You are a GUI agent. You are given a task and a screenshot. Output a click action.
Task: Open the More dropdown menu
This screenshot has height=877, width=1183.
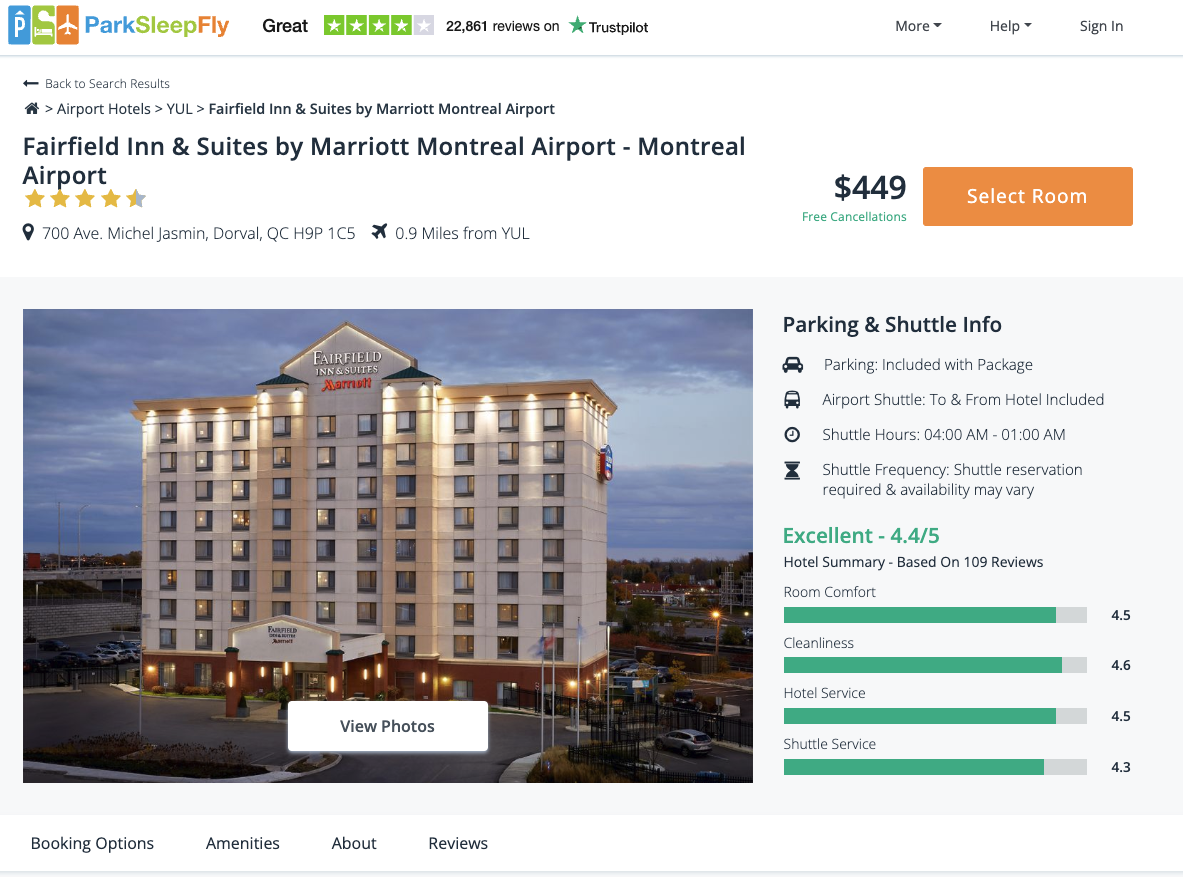(x=918, y=27)
